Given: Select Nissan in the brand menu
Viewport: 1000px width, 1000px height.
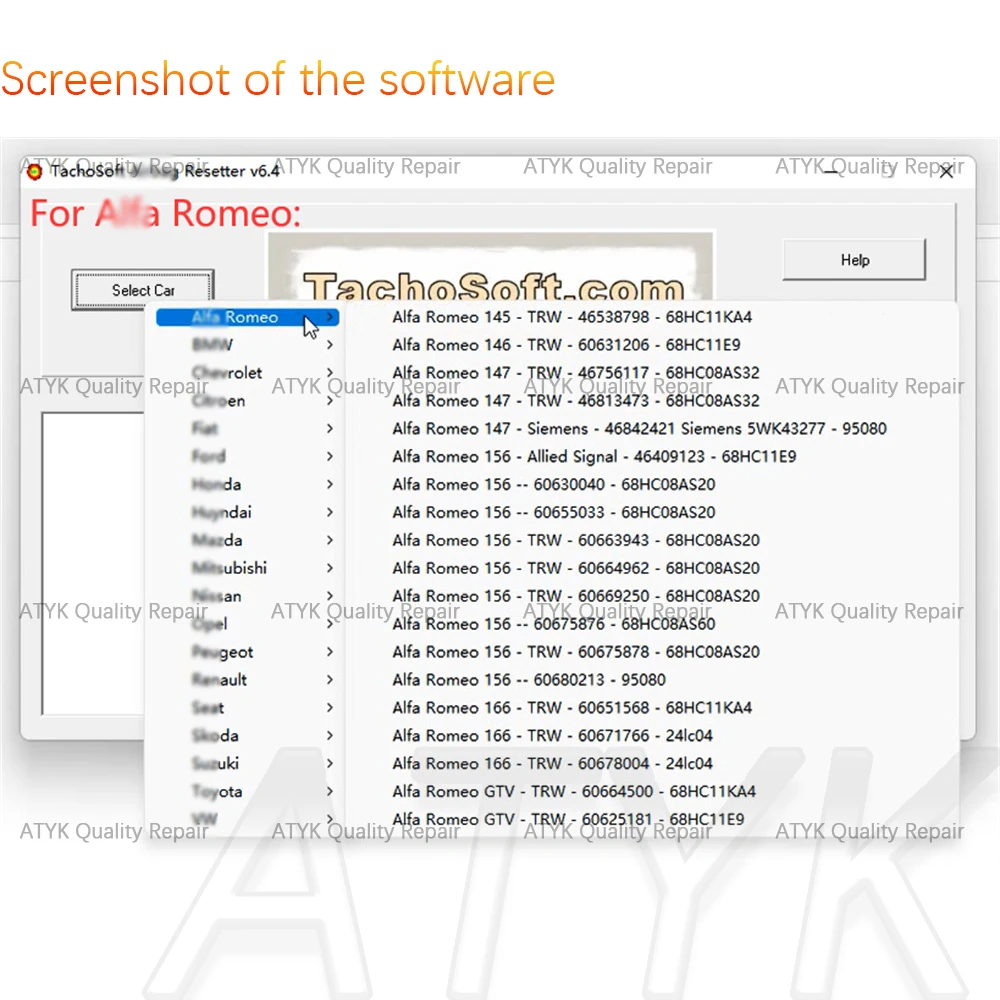Looking at the screenshot, I should coord(247,596).
